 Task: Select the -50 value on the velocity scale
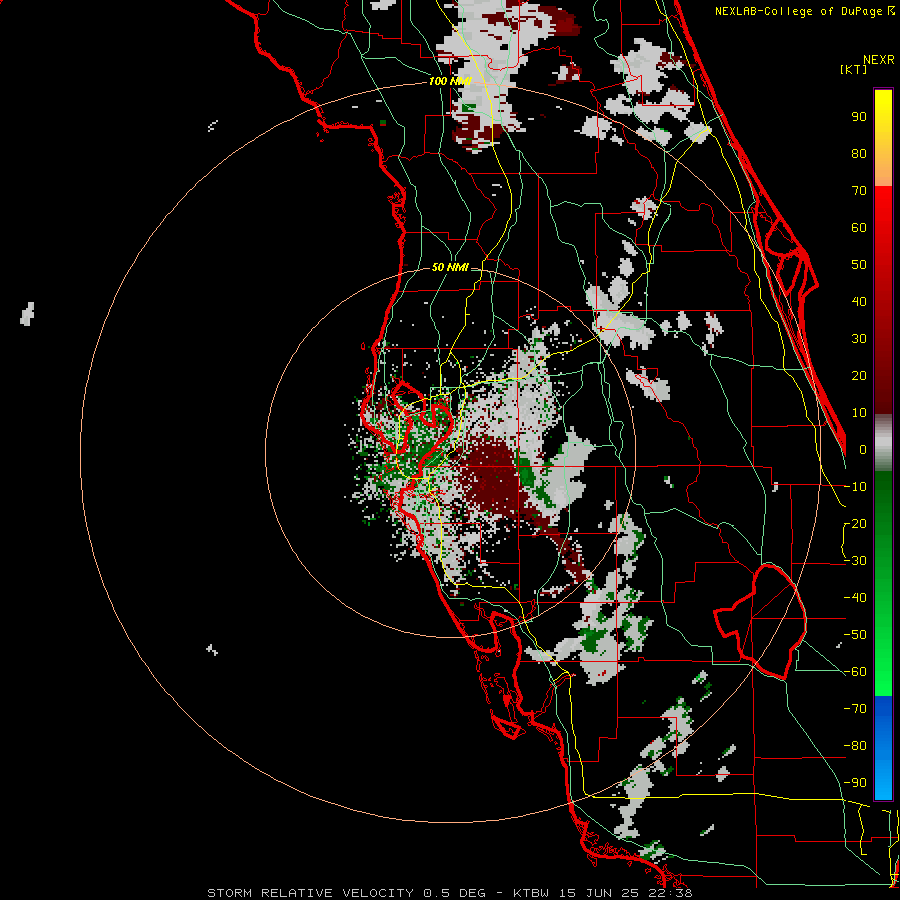(x=856, y=635)
